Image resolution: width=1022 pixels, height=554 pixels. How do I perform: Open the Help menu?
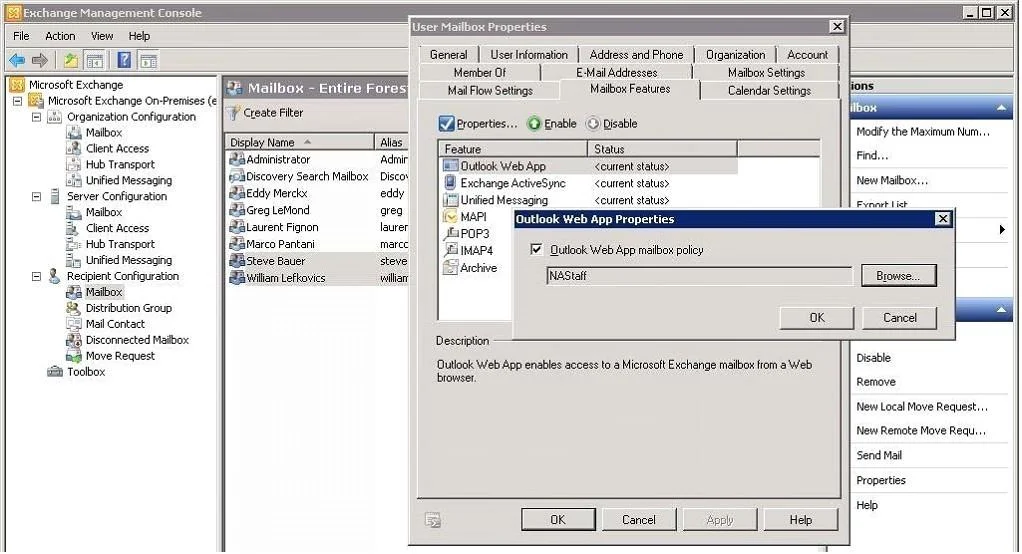[139, 36]
